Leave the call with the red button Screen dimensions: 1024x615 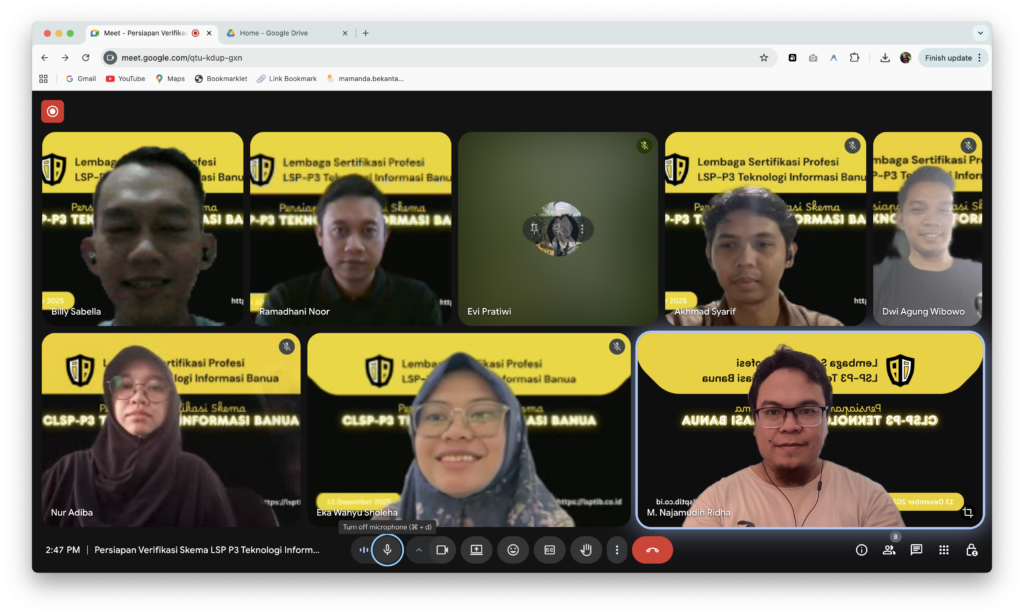click(x=652, y=549)
